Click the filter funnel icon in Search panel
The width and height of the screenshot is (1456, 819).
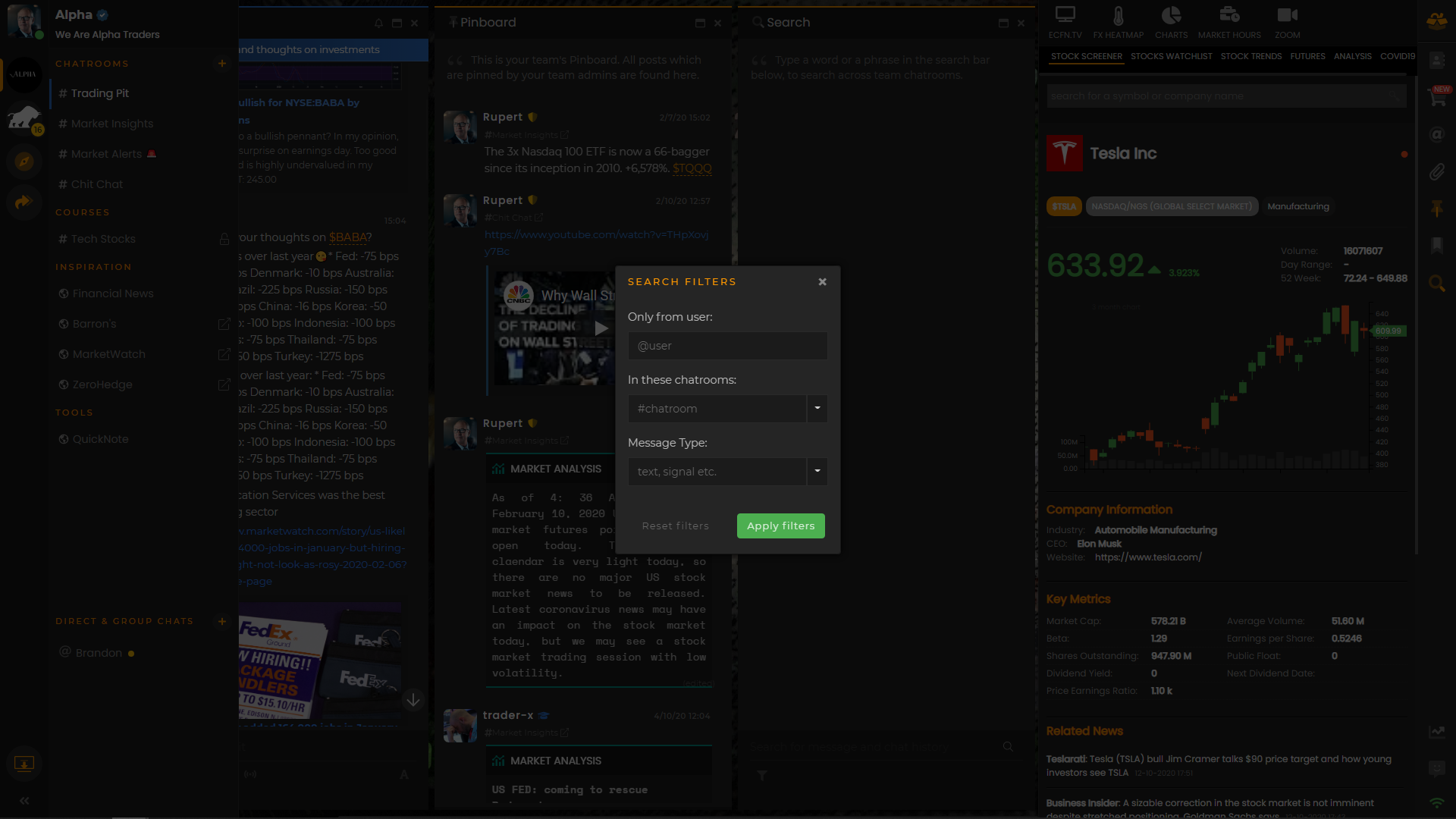pos(762,775)
